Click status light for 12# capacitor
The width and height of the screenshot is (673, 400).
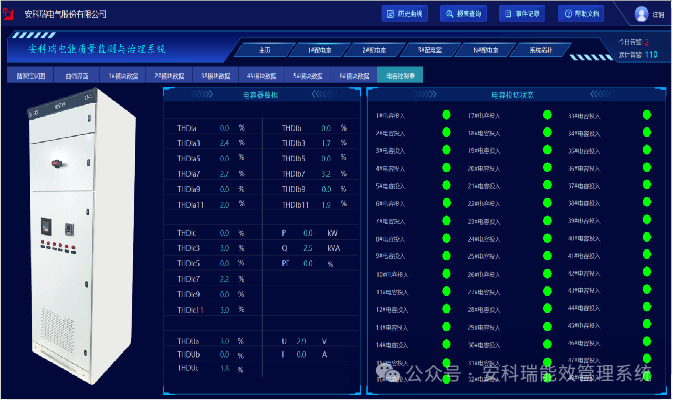(x=446, y=309)
